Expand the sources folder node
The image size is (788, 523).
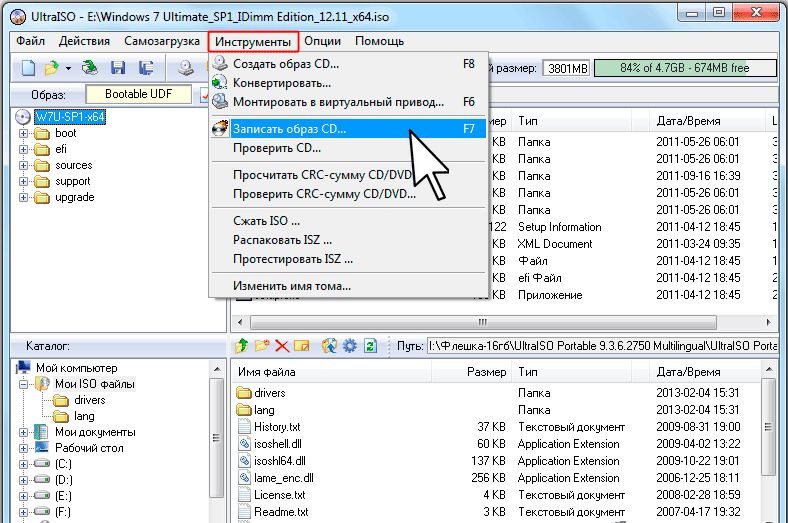tap(23, 165)
